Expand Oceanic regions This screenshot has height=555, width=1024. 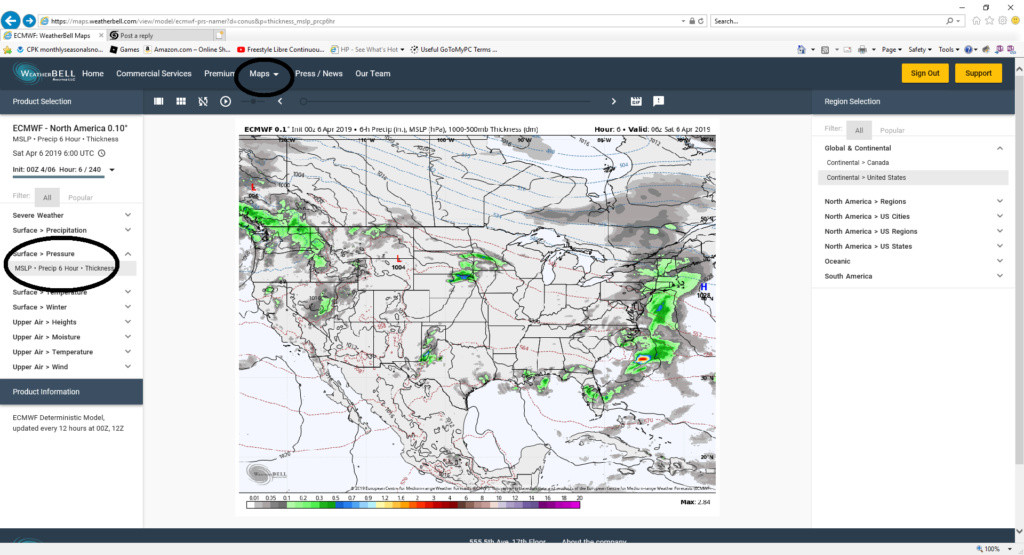pos(913,261)
